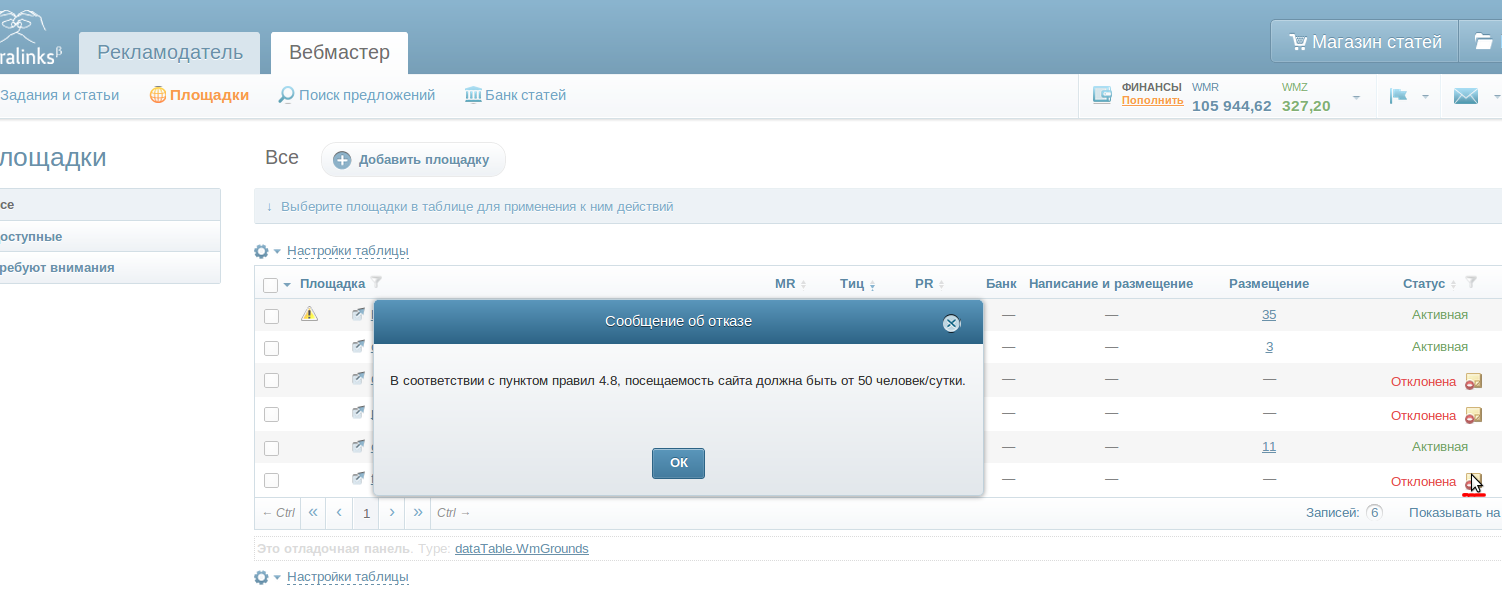Expand the finances balance dropdown arrow

coord(1356,97)
